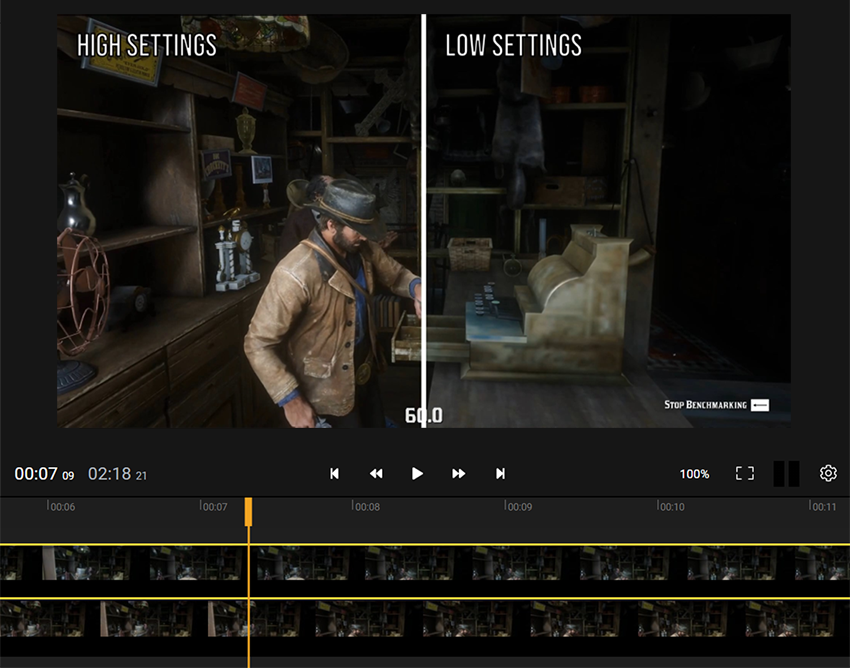Viewport: 850px width, 668px height.
Task: Open the 100% zoom level selector
Action: coord(694,474)
